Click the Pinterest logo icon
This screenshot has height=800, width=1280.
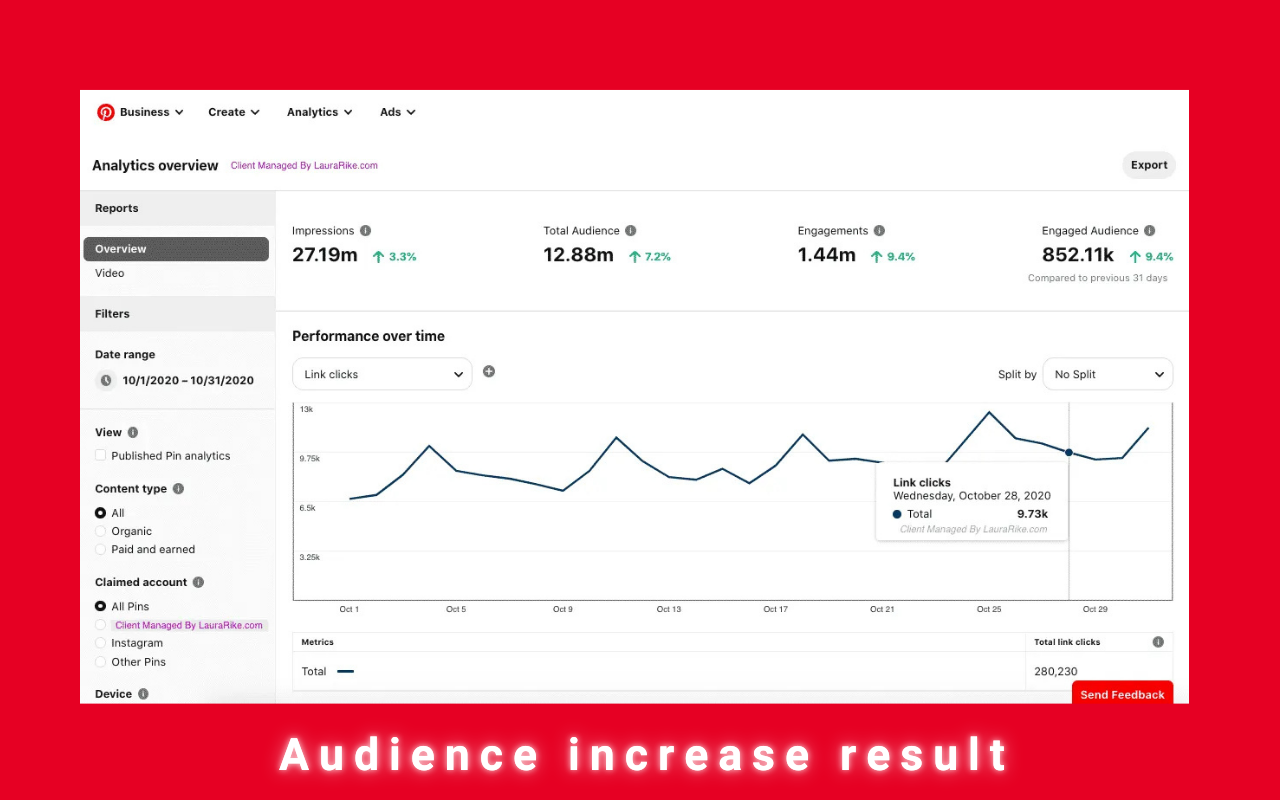pyautogui.click(x=105, y=112)
